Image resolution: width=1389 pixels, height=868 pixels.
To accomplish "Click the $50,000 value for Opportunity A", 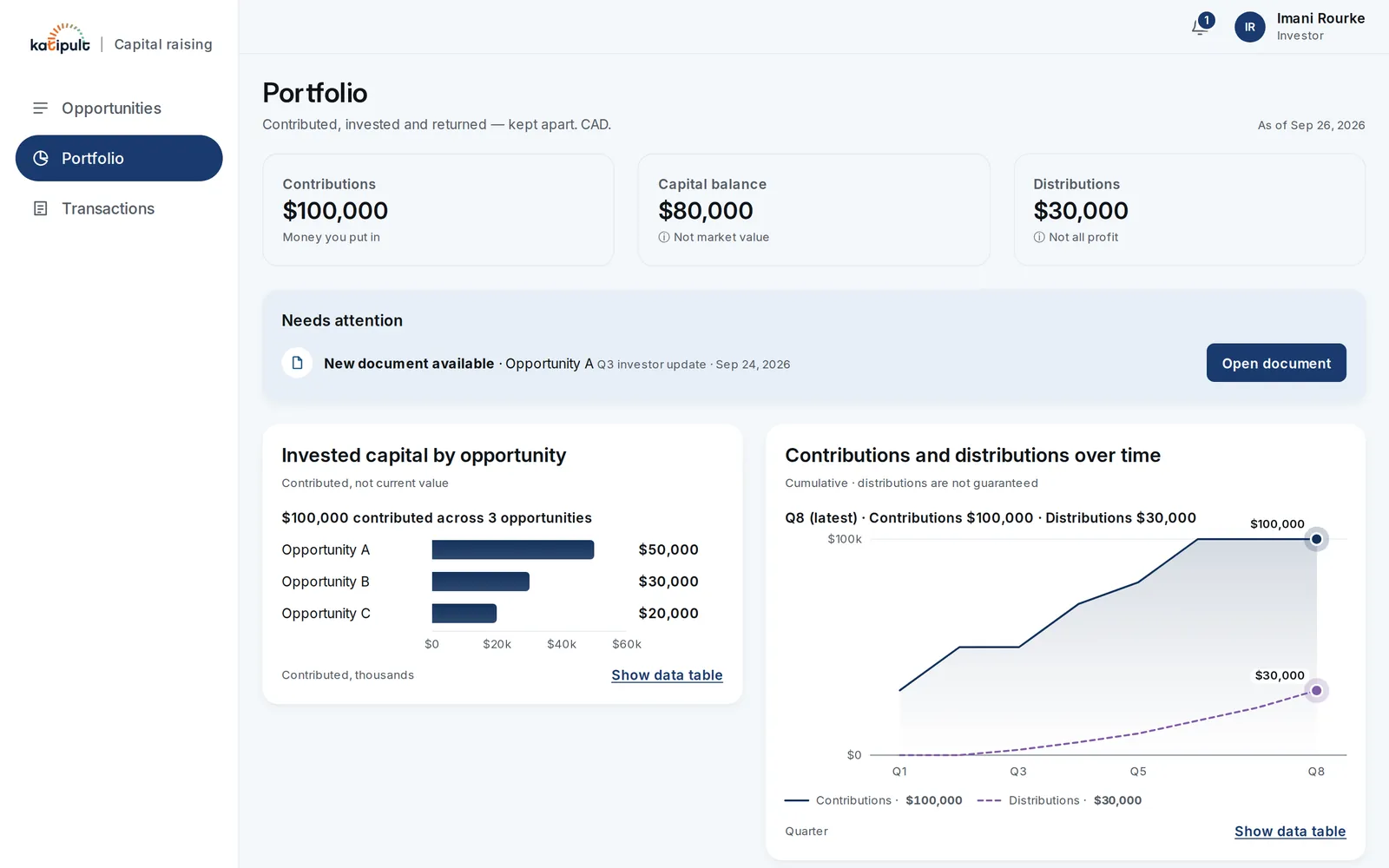I will [668, 549].
